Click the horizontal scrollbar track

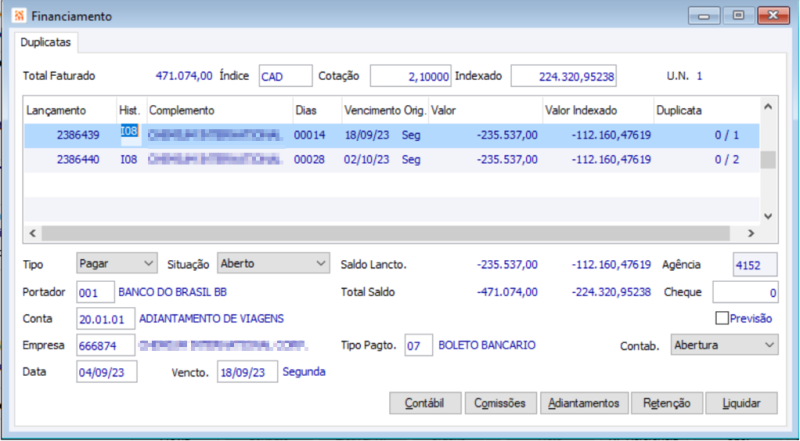pos(386,233)
